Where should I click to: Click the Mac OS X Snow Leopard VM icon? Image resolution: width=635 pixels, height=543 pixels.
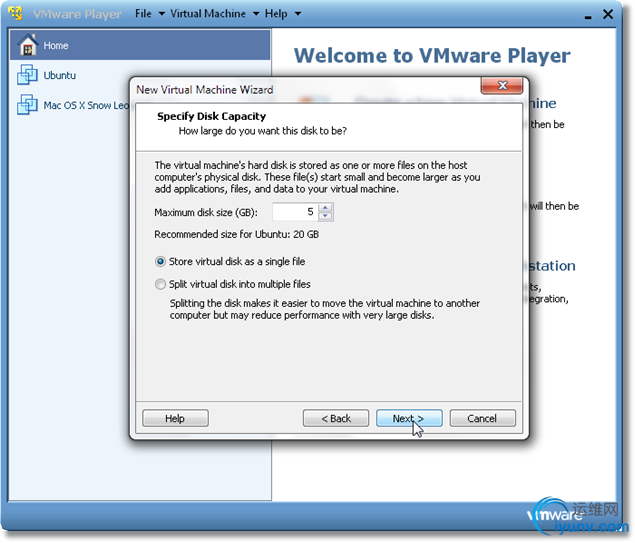(x=28, y=105)
